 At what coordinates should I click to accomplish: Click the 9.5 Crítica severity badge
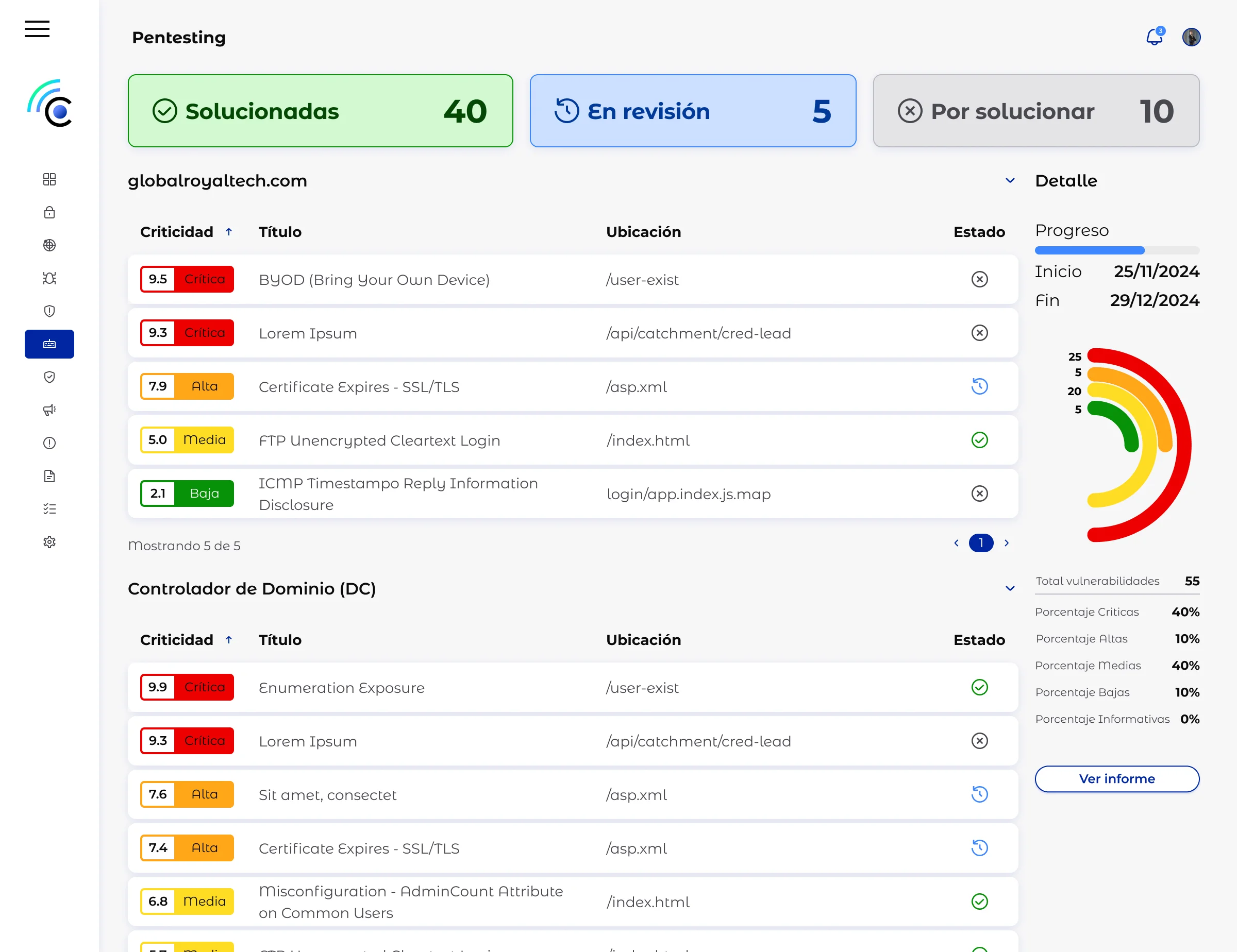187,279
